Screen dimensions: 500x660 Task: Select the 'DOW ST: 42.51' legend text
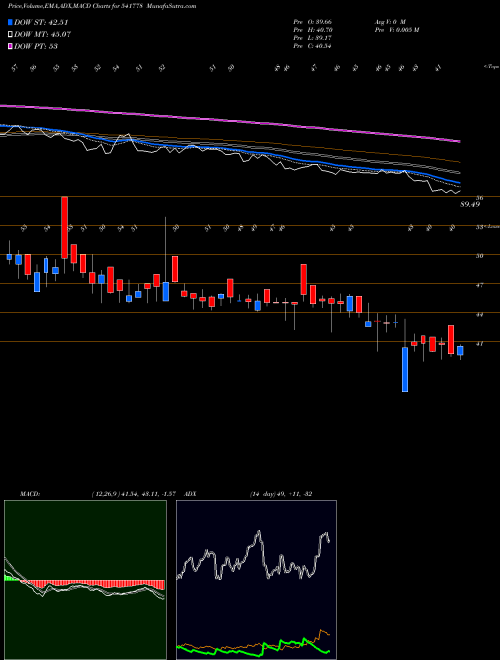[41, 23]
